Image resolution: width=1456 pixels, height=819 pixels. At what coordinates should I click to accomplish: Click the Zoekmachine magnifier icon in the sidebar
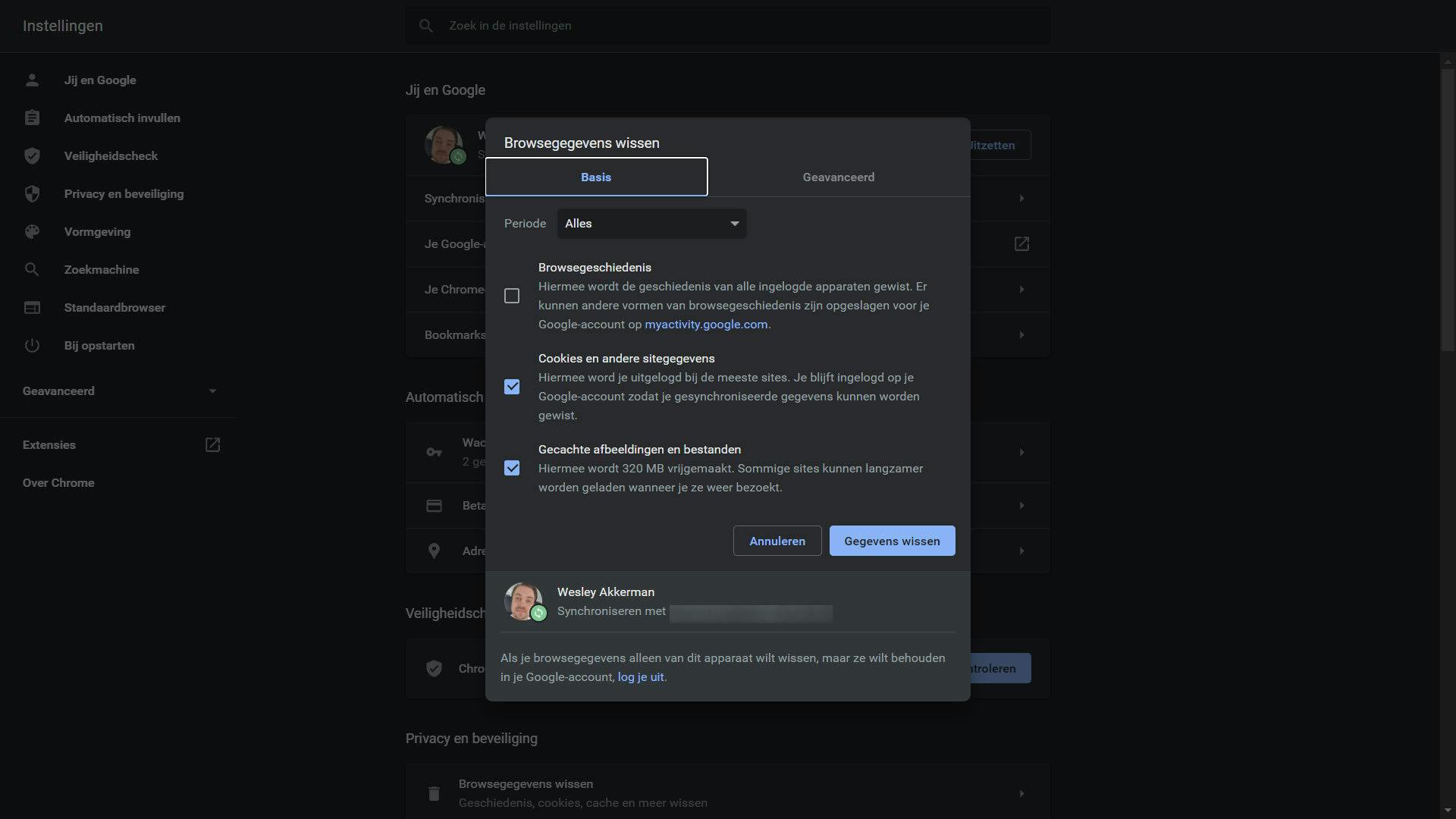[32, 269]
